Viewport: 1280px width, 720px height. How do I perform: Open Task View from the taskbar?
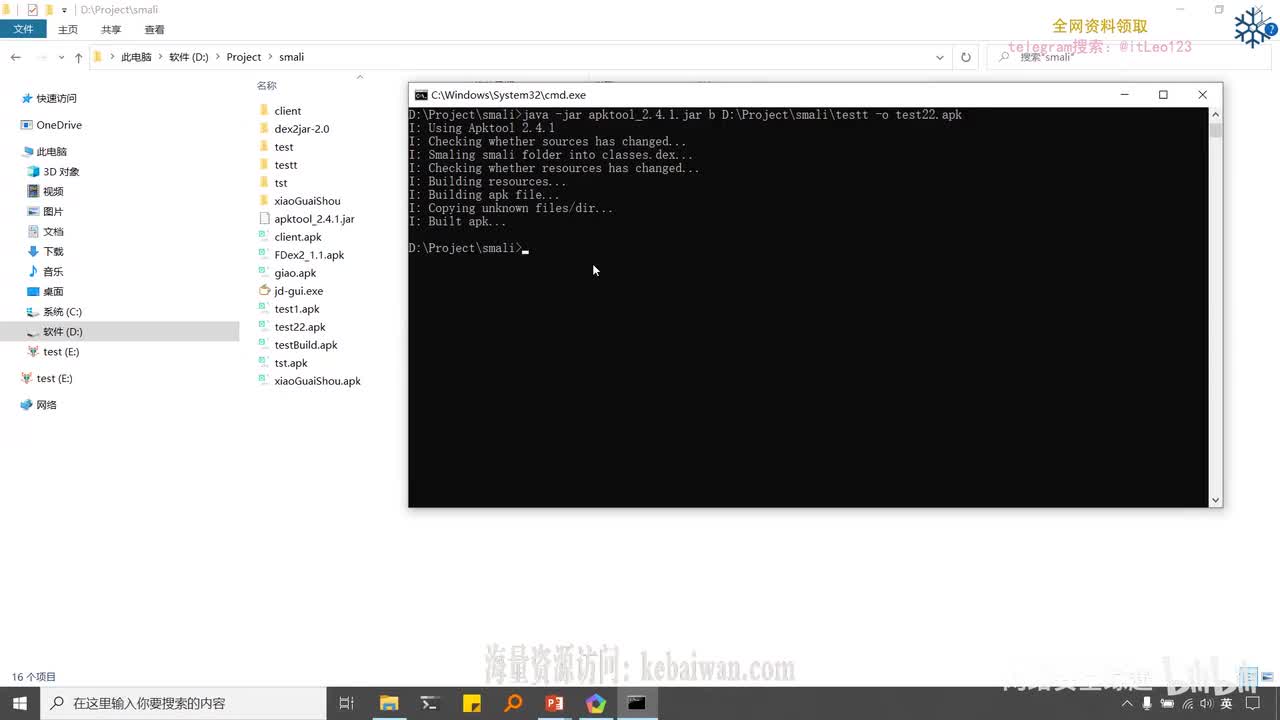[x=346, y=703]
